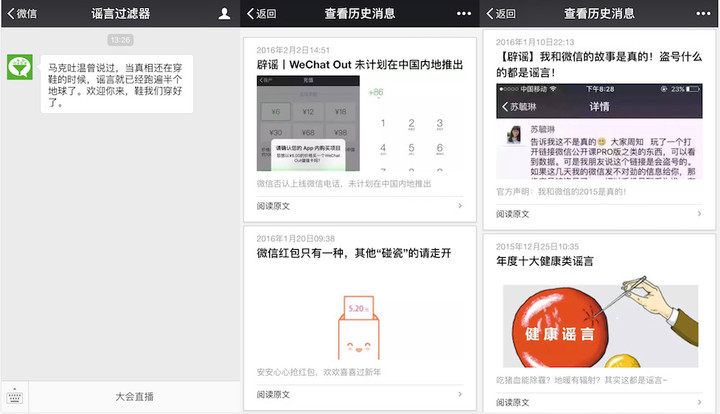
Task: Tap the 5.20 red envelope illustration
Action: pyautogui.click(x=359, y=327)
